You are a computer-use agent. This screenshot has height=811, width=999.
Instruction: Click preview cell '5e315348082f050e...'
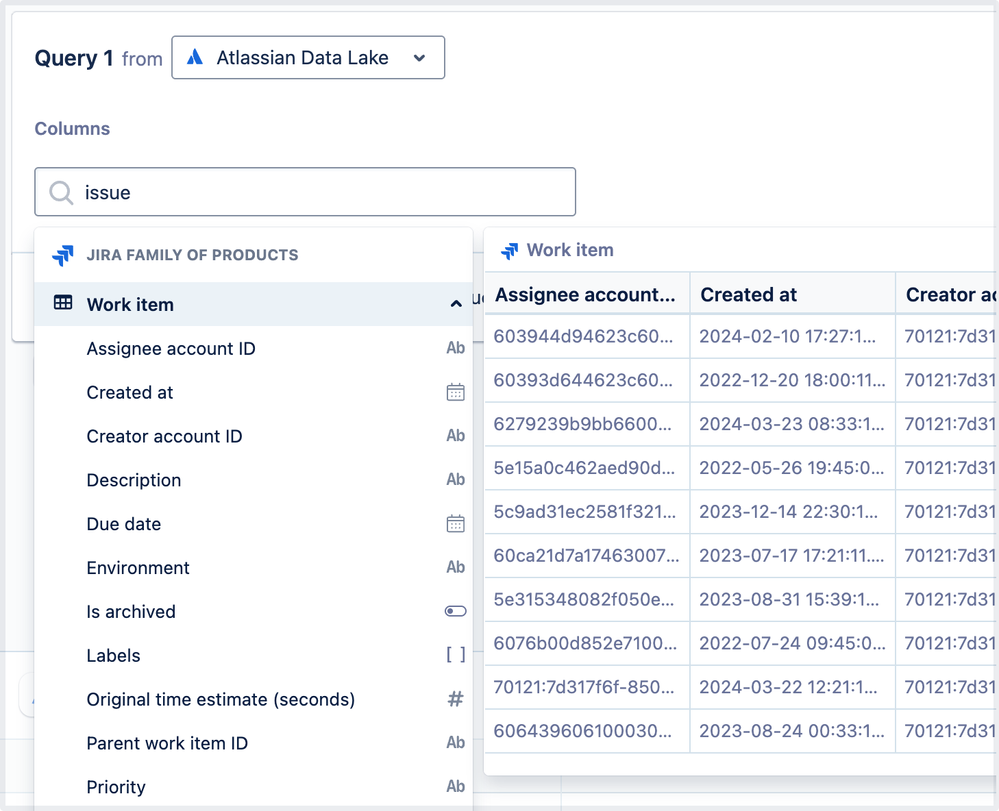(587, 600)
